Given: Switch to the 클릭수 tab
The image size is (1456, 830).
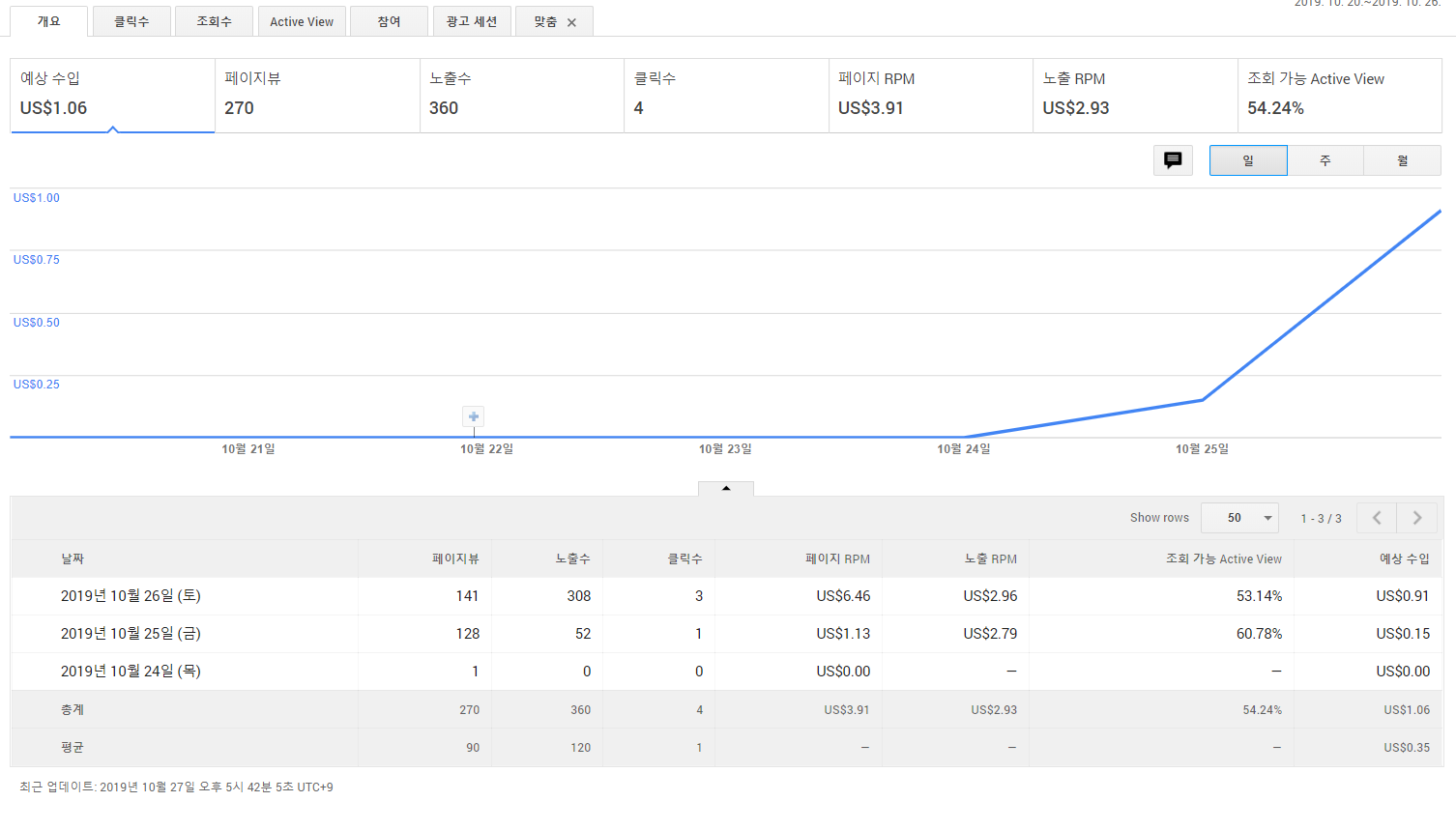Looking at the screenshot, I should pos(131,21).
